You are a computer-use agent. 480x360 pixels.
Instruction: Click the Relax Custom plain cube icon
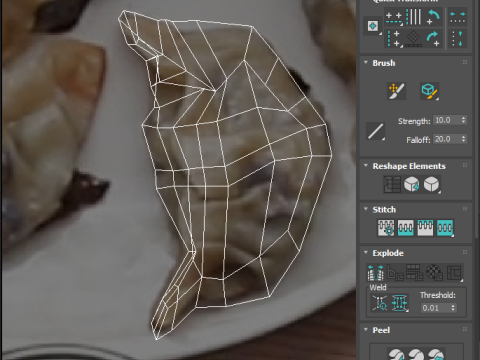[x=431, y=184]
